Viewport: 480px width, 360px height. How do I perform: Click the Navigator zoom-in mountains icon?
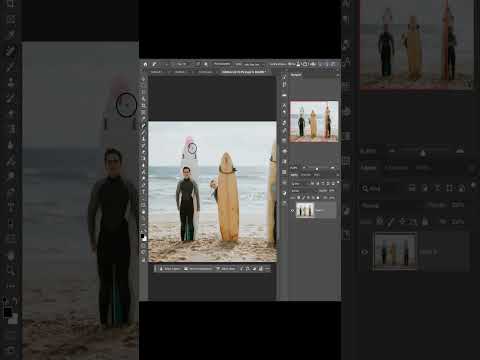coord(333,168)
